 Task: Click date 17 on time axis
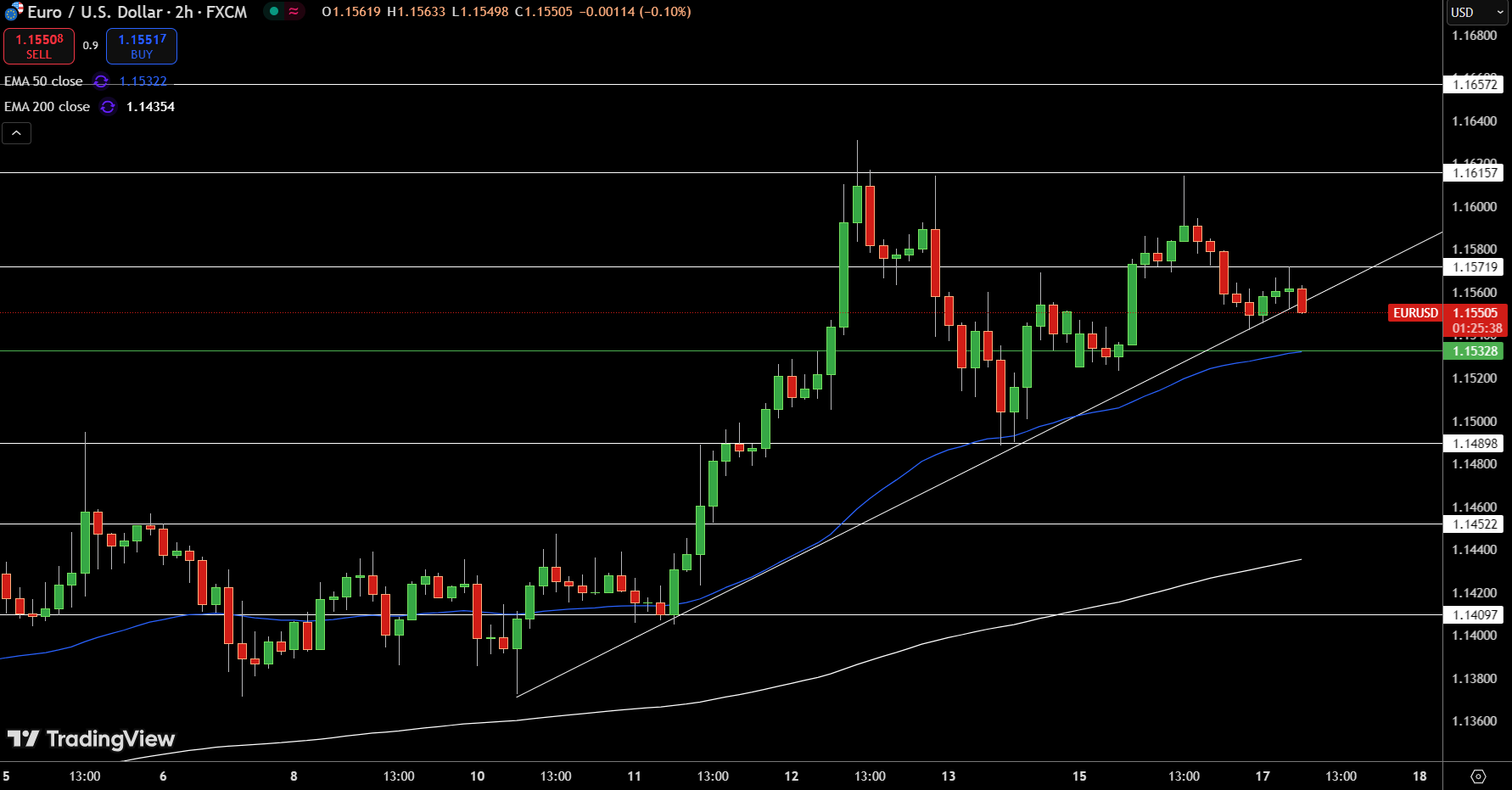(x=1263, y=776)
